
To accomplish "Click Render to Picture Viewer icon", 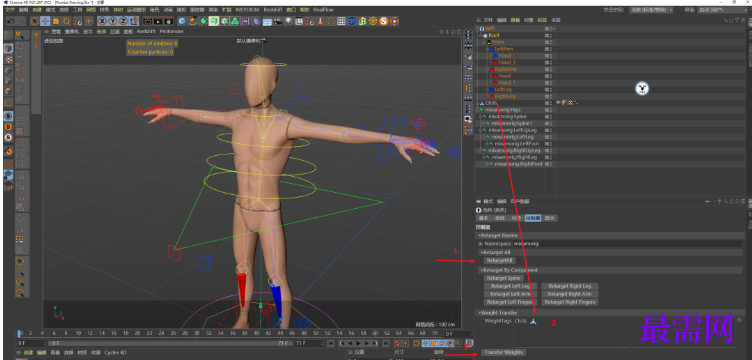I will (158, 21).
